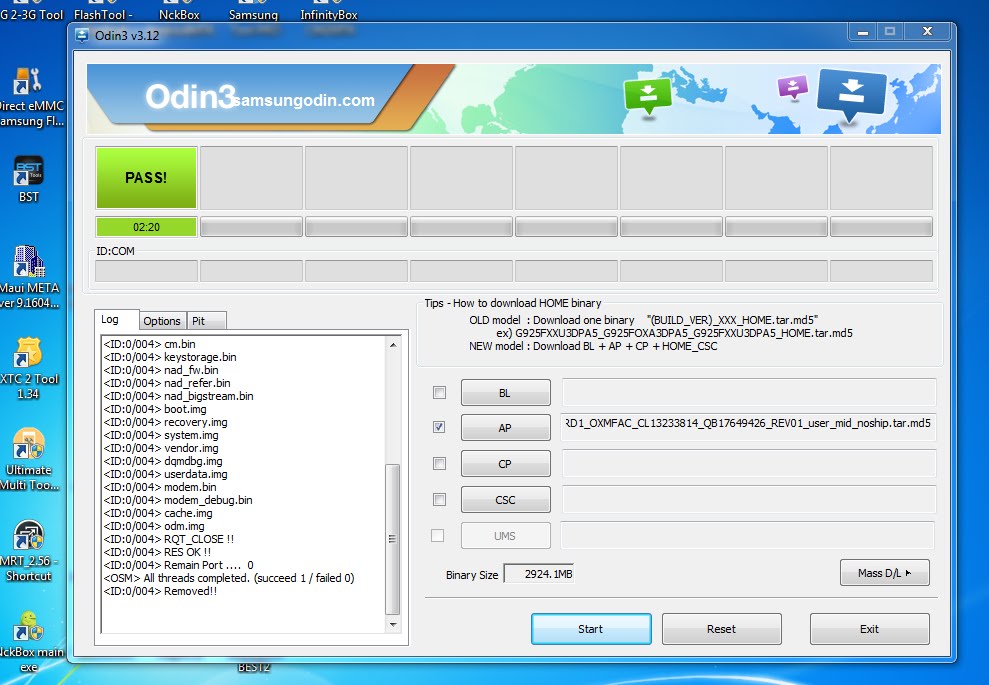Click the Start button to begin flashing
This screenshot has height=685, width=989.
590,628
